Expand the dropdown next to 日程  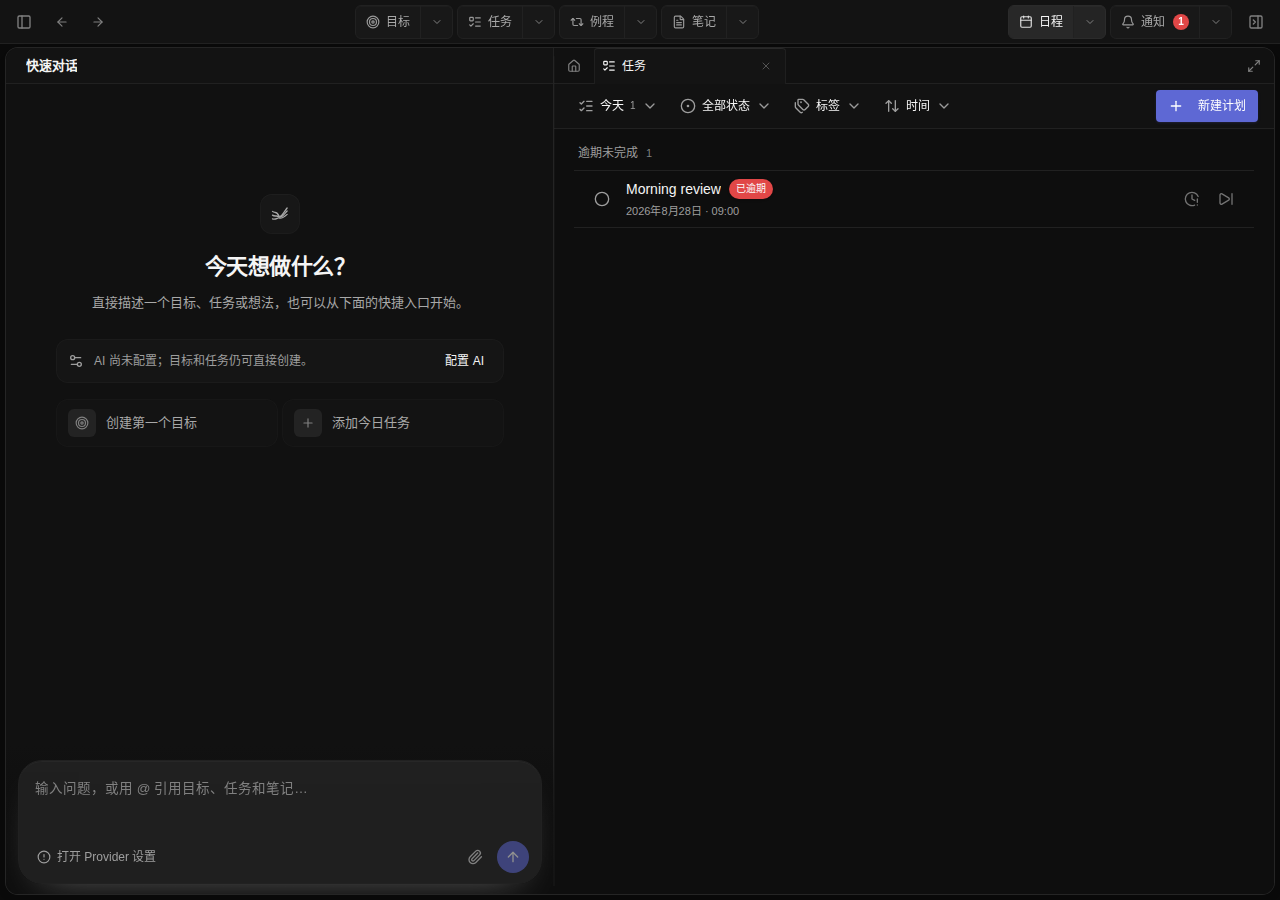[x=1090, y=22]
